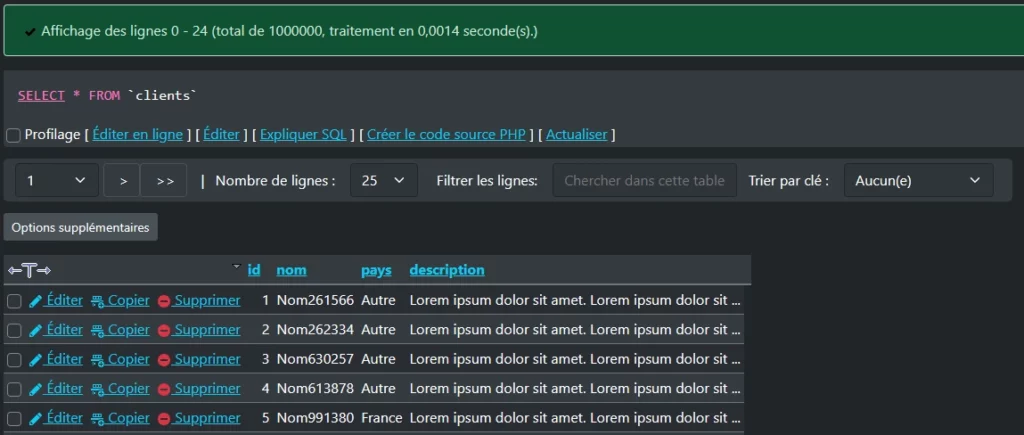1024x435 pixels.
Task: Tick the checkbox for row id 5
Action: (14, 419)
